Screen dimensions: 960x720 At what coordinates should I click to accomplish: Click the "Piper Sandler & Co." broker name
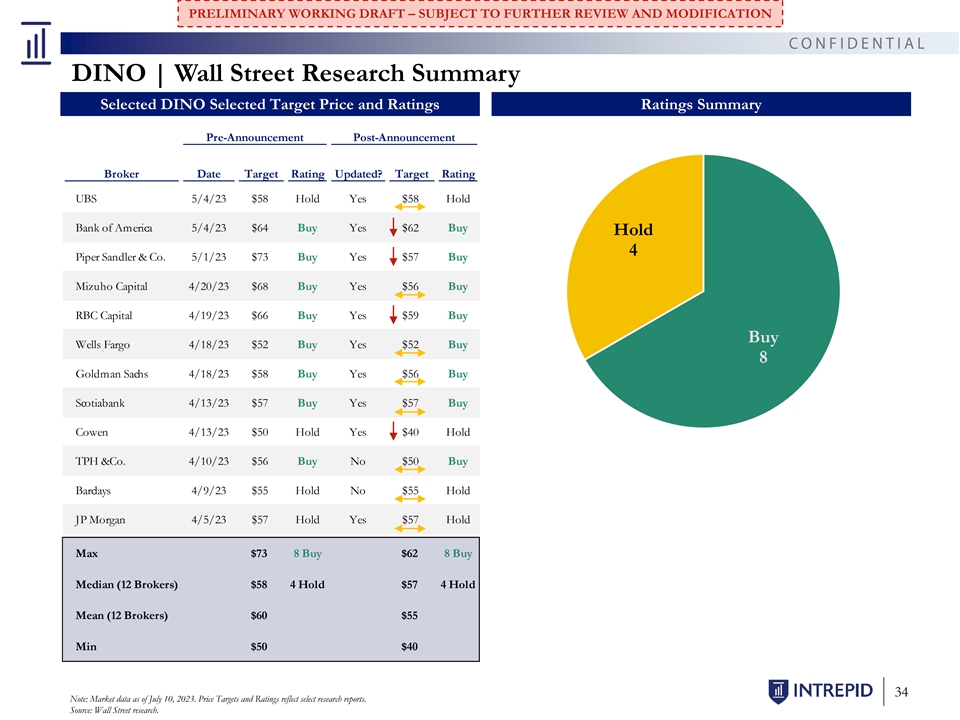click(121, 257)
